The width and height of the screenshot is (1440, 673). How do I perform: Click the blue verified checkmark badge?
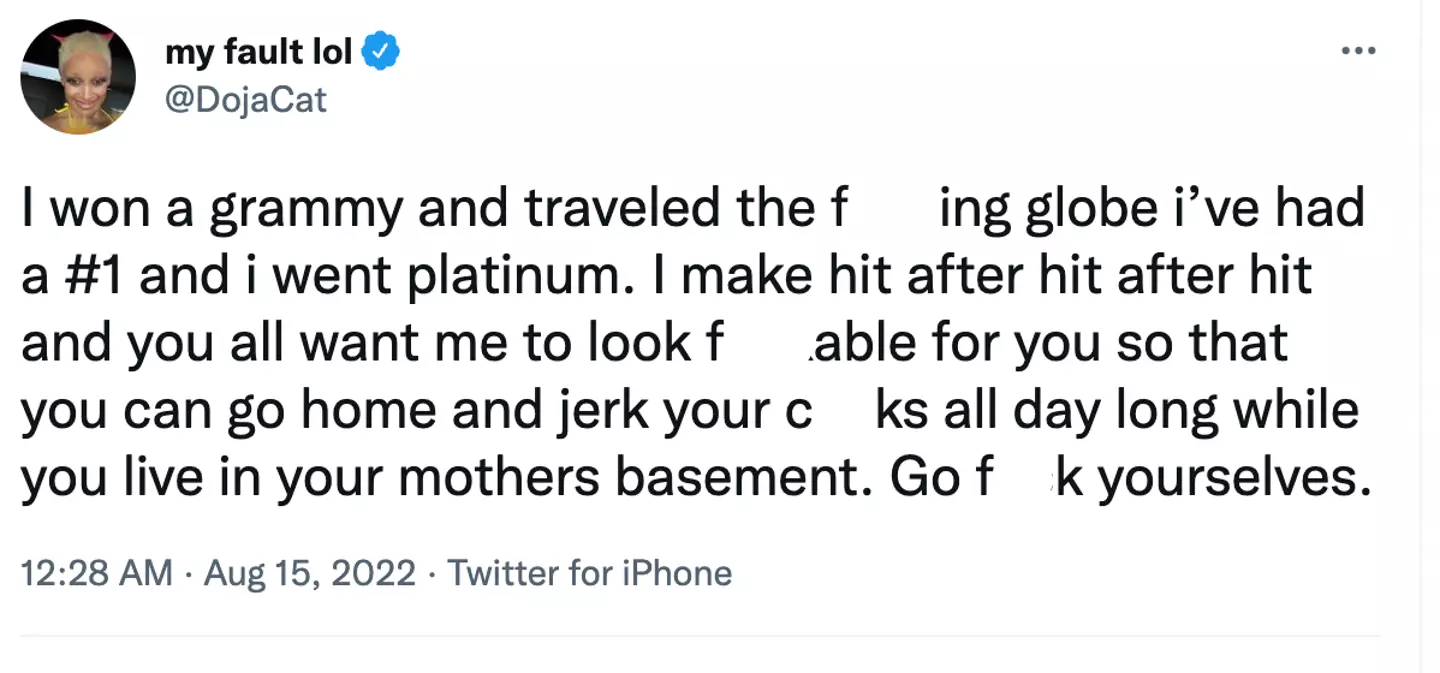[381, 52]
